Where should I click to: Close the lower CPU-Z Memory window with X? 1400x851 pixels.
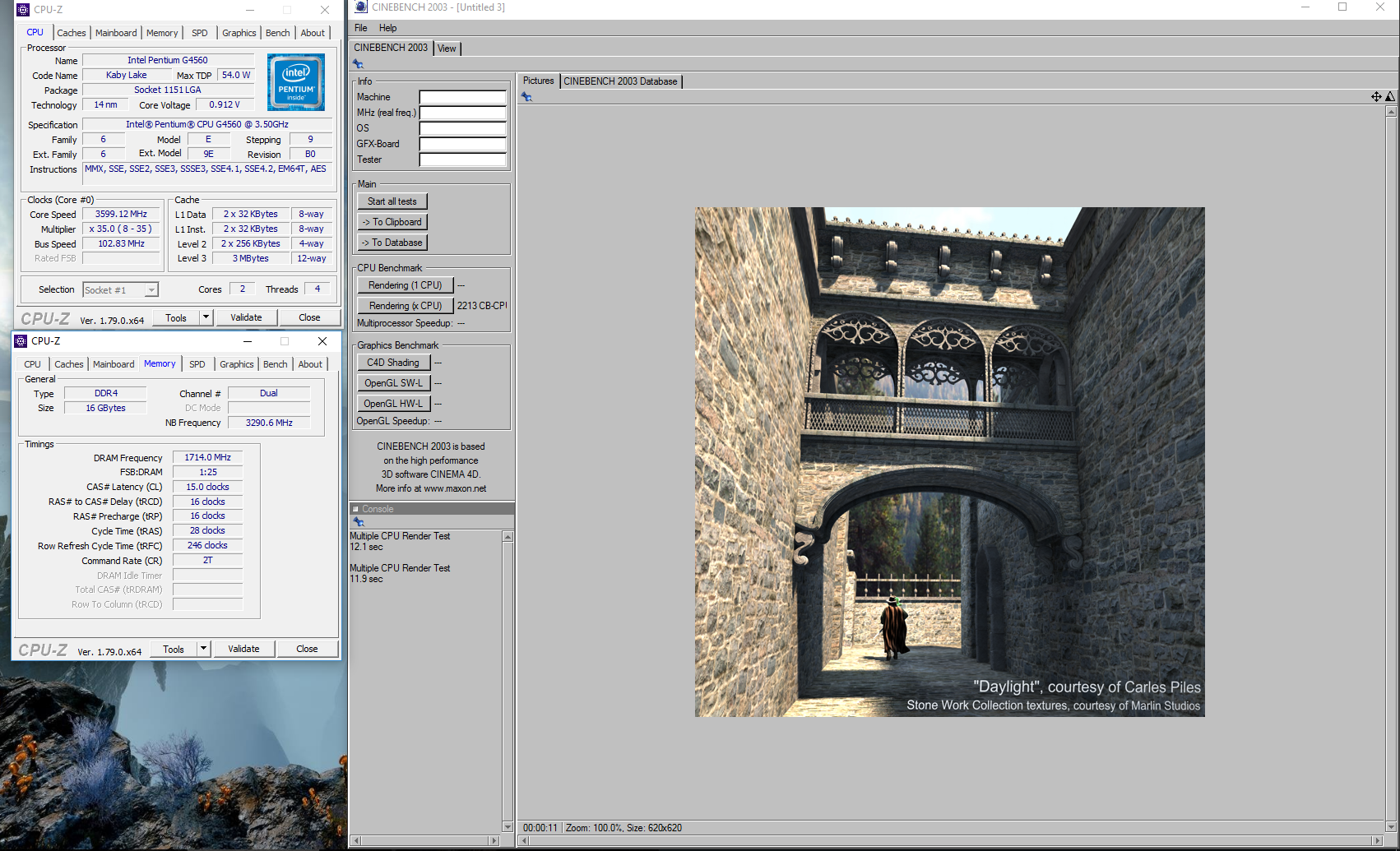[x=322, y=341]
